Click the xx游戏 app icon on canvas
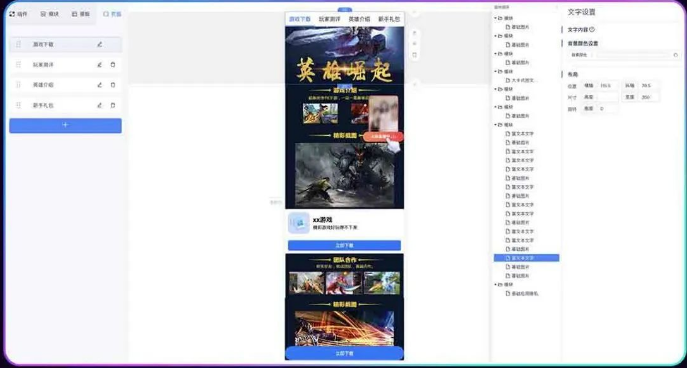Screen dimensions: 687x368 click(299, 223)
